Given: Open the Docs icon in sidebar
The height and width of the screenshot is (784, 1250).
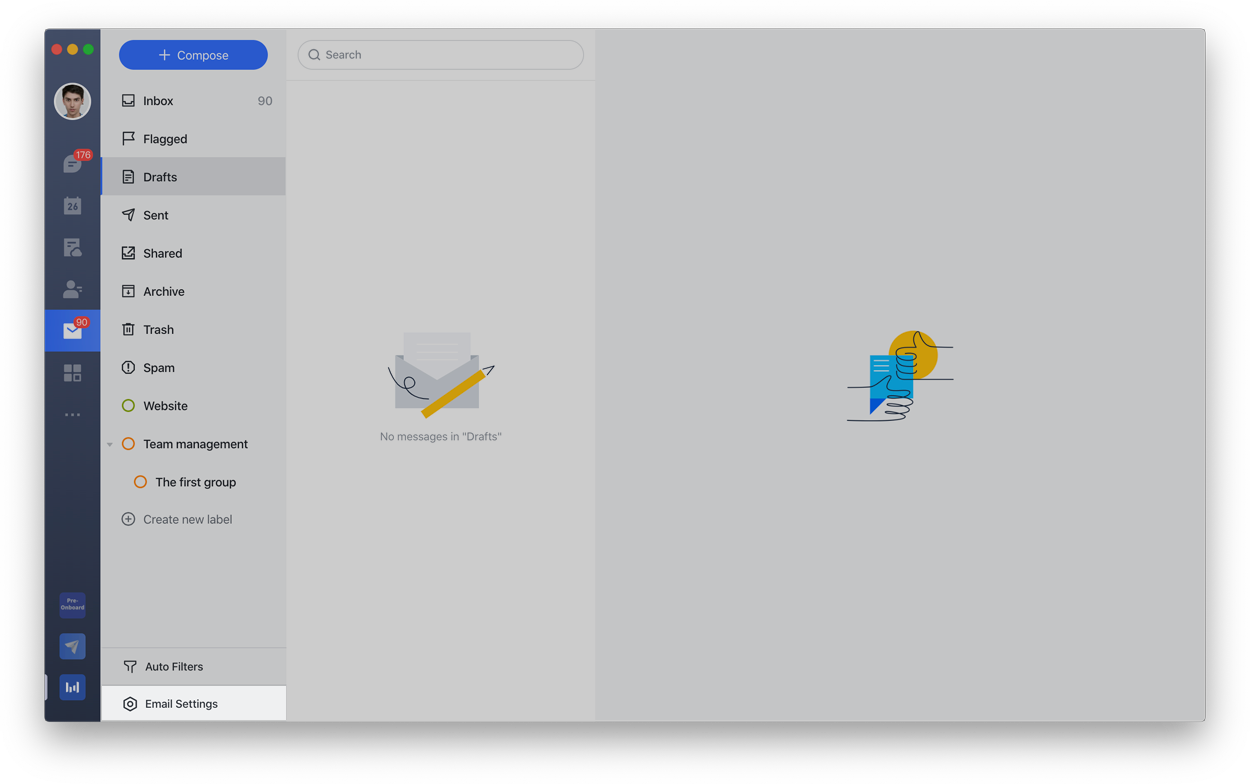Looking at the screenshot, I should point(72,247).
